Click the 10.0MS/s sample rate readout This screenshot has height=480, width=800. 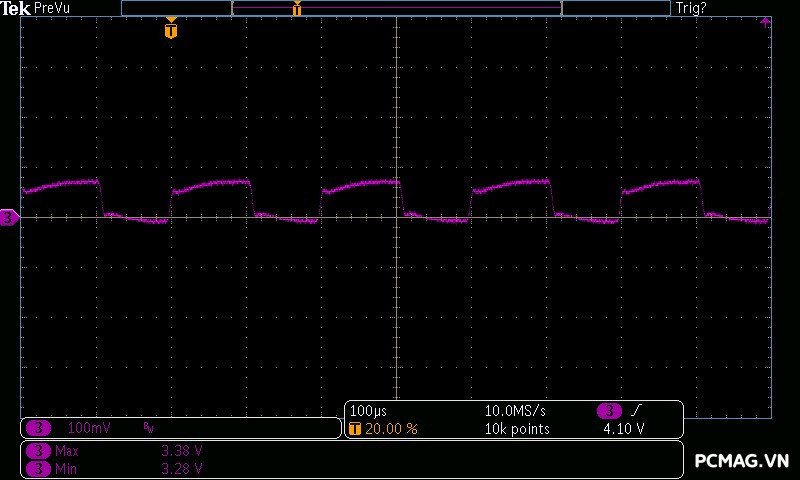click(x=516, y=411)
